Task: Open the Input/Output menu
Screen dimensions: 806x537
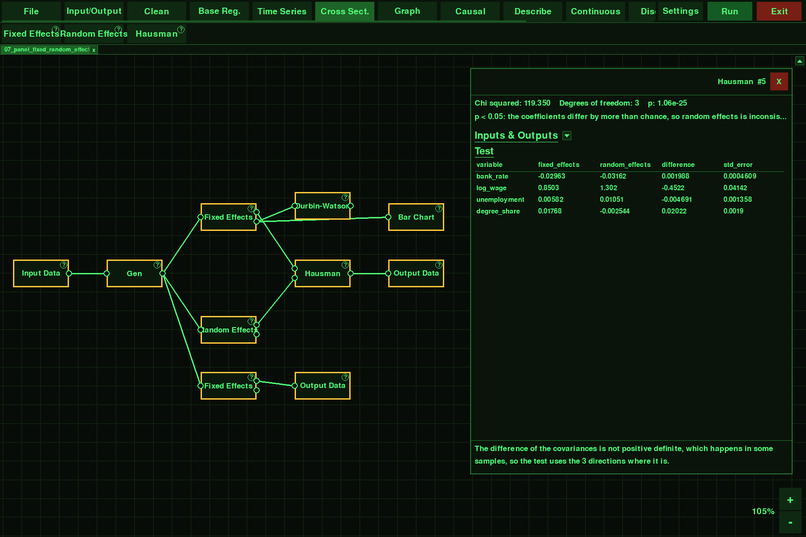Action: tap(94, 11)
